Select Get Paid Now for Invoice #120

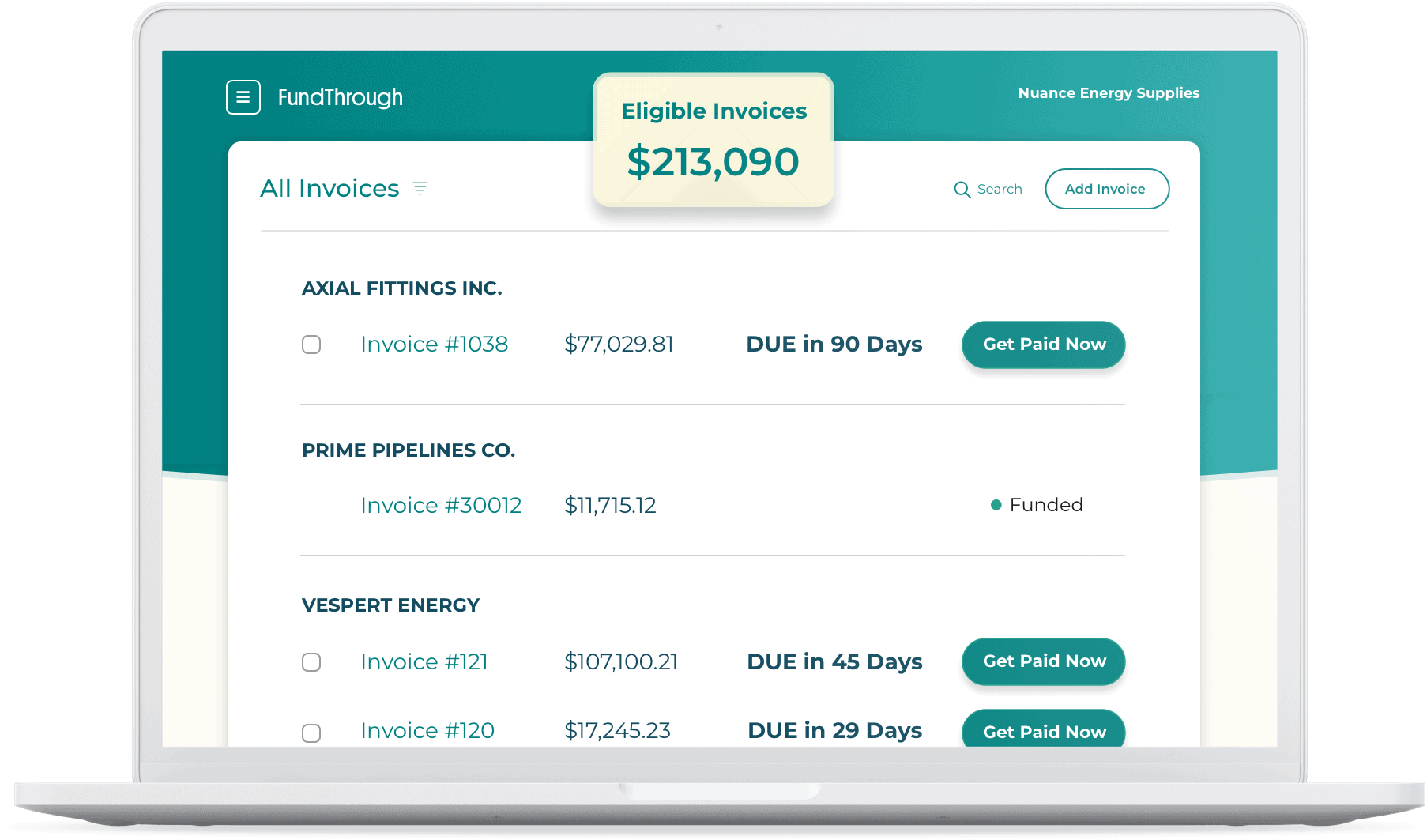point(1043,731)
